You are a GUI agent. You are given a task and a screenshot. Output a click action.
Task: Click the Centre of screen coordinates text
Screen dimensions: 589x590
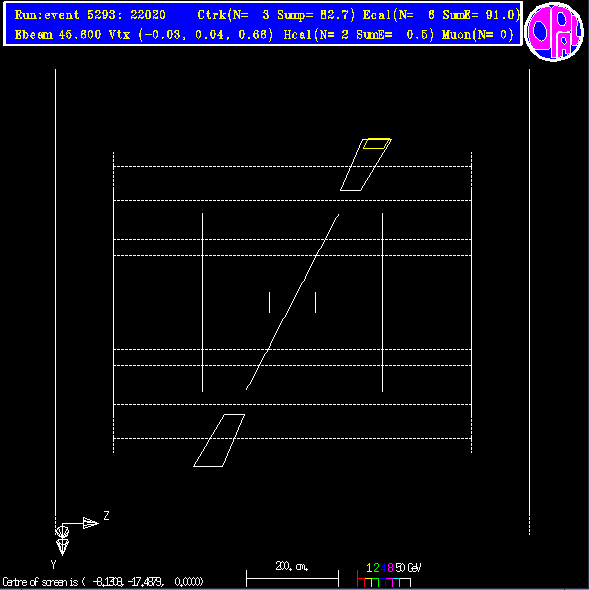102,582
